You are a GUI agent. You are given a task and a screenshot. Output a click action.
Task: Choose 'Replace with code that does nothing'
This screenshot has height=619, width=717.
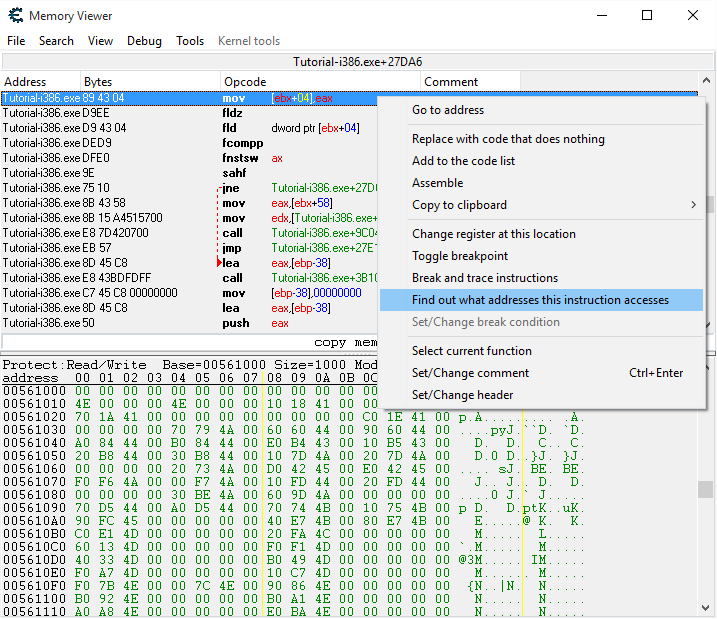[508, 139]
